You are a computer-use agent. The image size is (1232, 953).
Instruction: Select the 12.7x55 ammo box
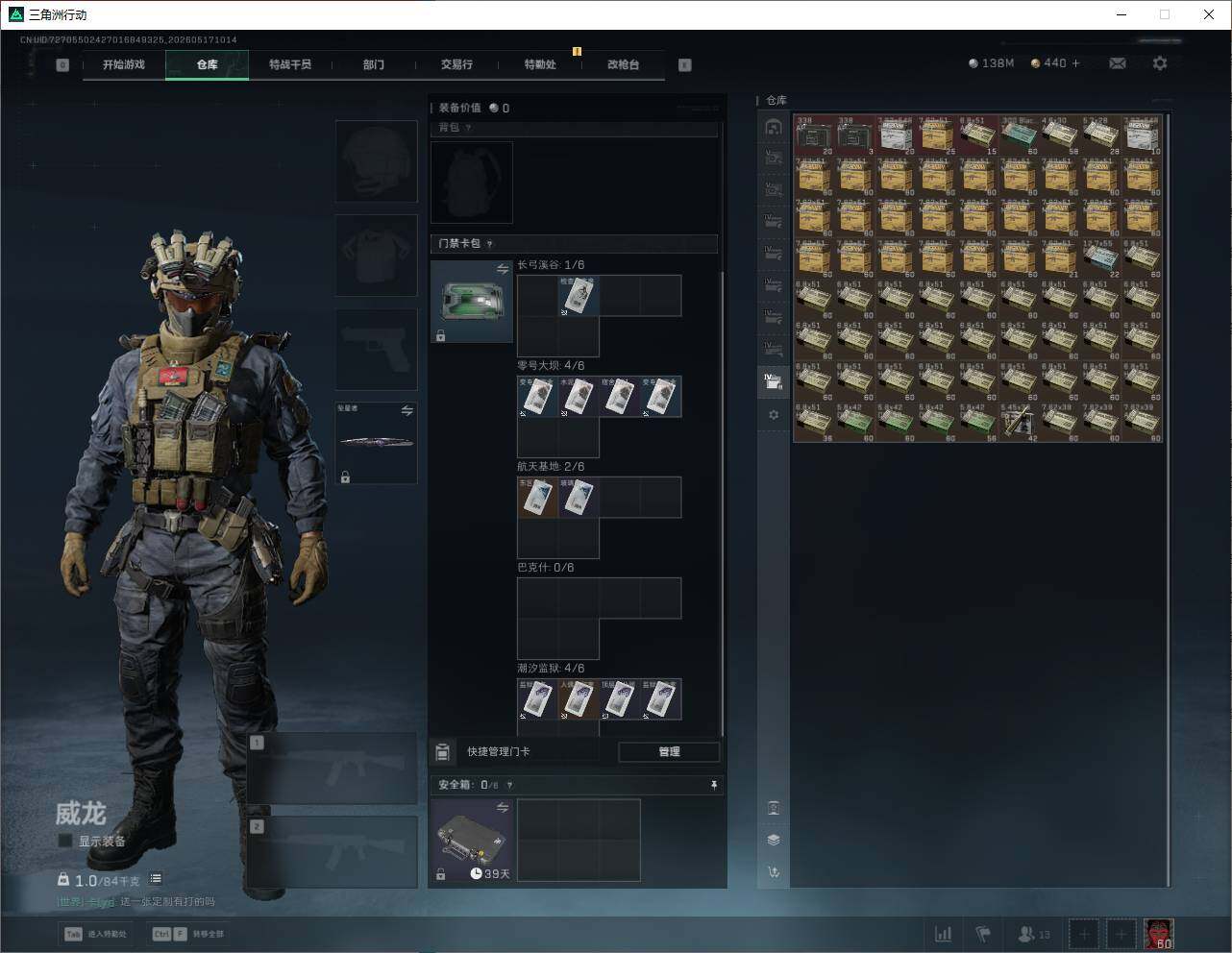coord(1101,257)
